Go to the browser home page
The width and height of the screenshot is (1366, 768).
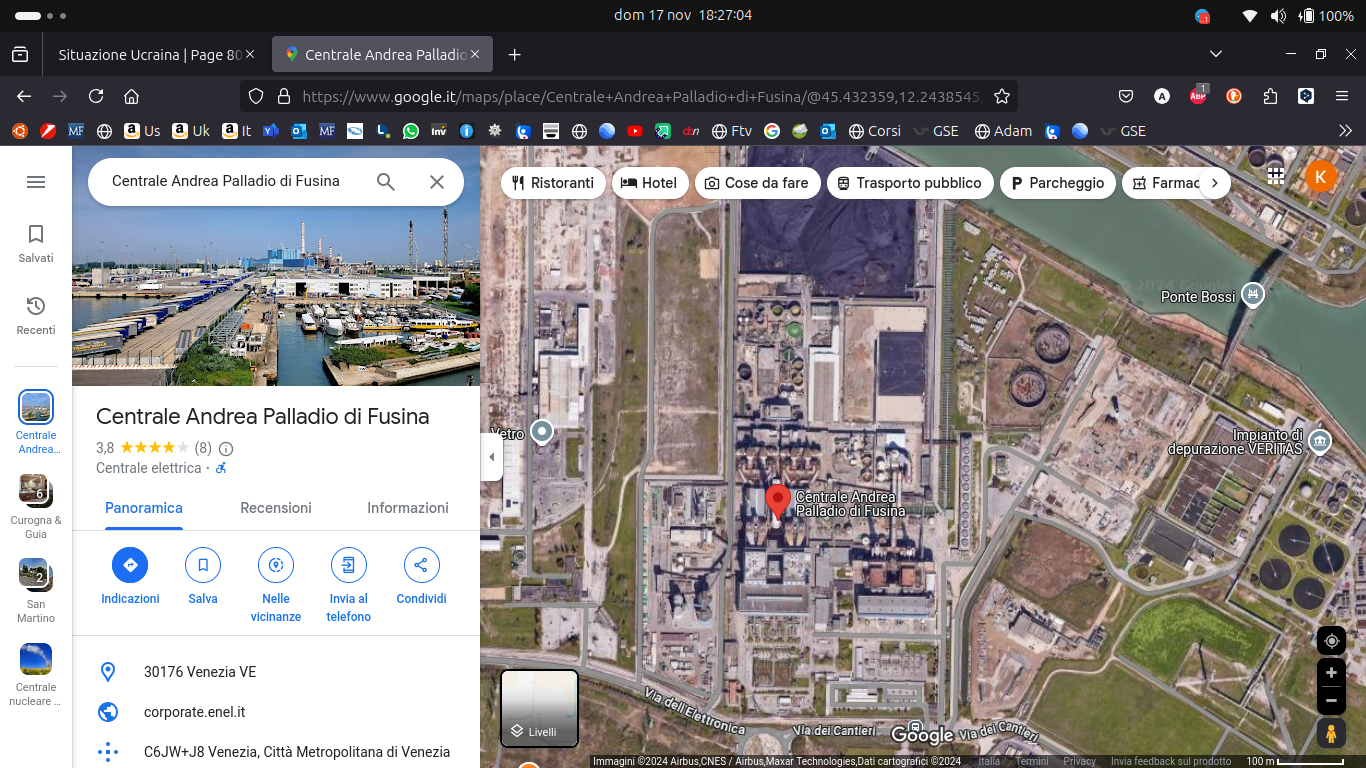pos(131,96)
